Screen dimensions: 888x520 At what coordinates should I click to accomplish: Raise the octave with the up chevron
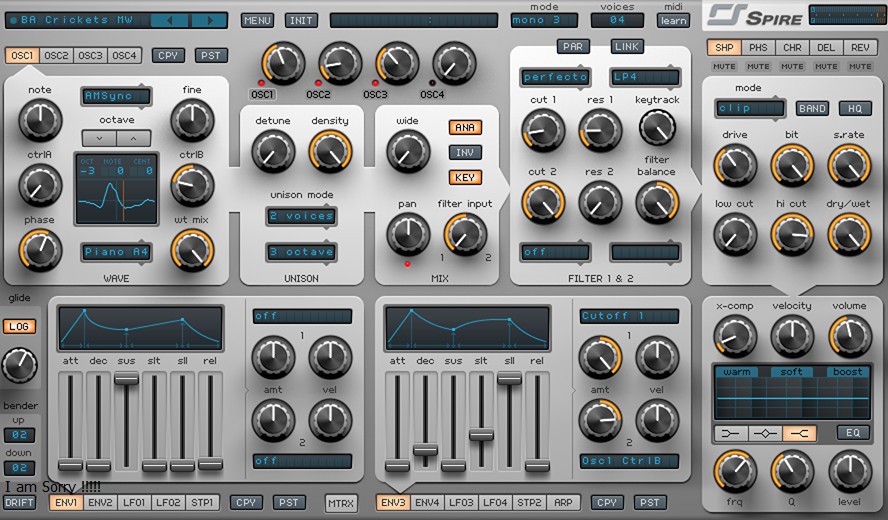[134, 138]
